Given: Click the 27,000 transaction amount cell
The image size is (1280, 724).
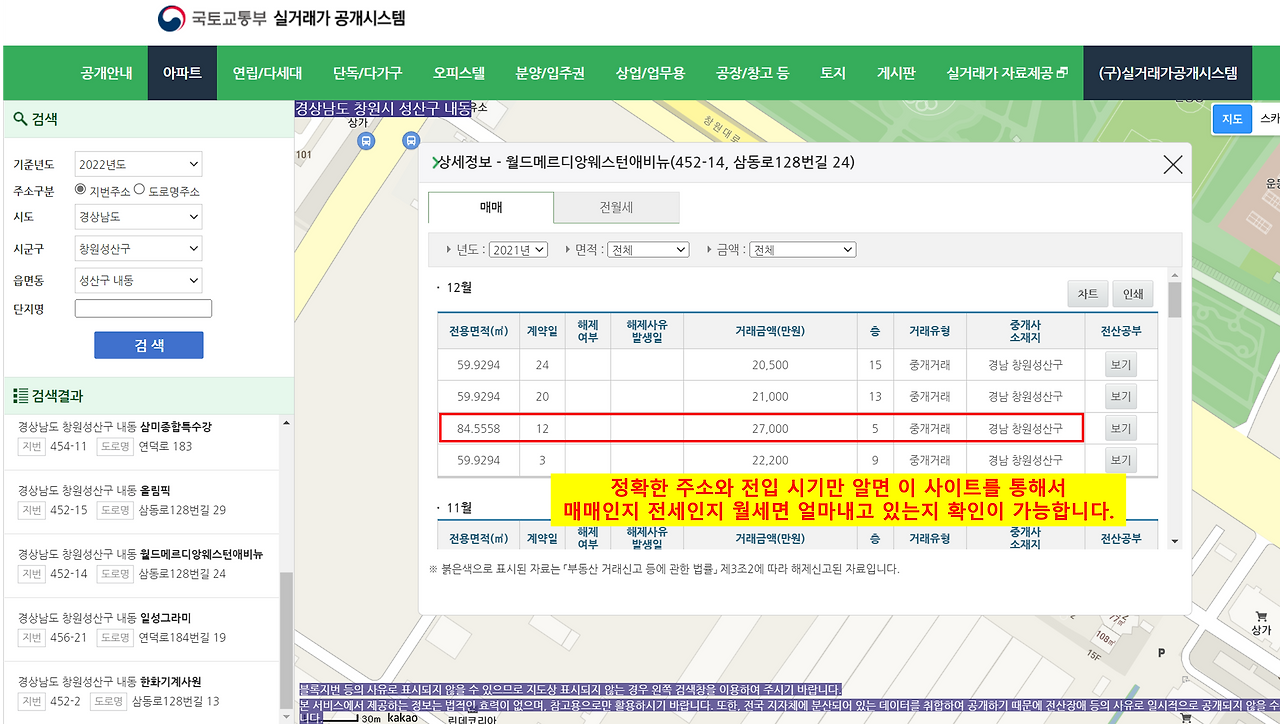Looking at the screenshot, I should click(770, 429).
